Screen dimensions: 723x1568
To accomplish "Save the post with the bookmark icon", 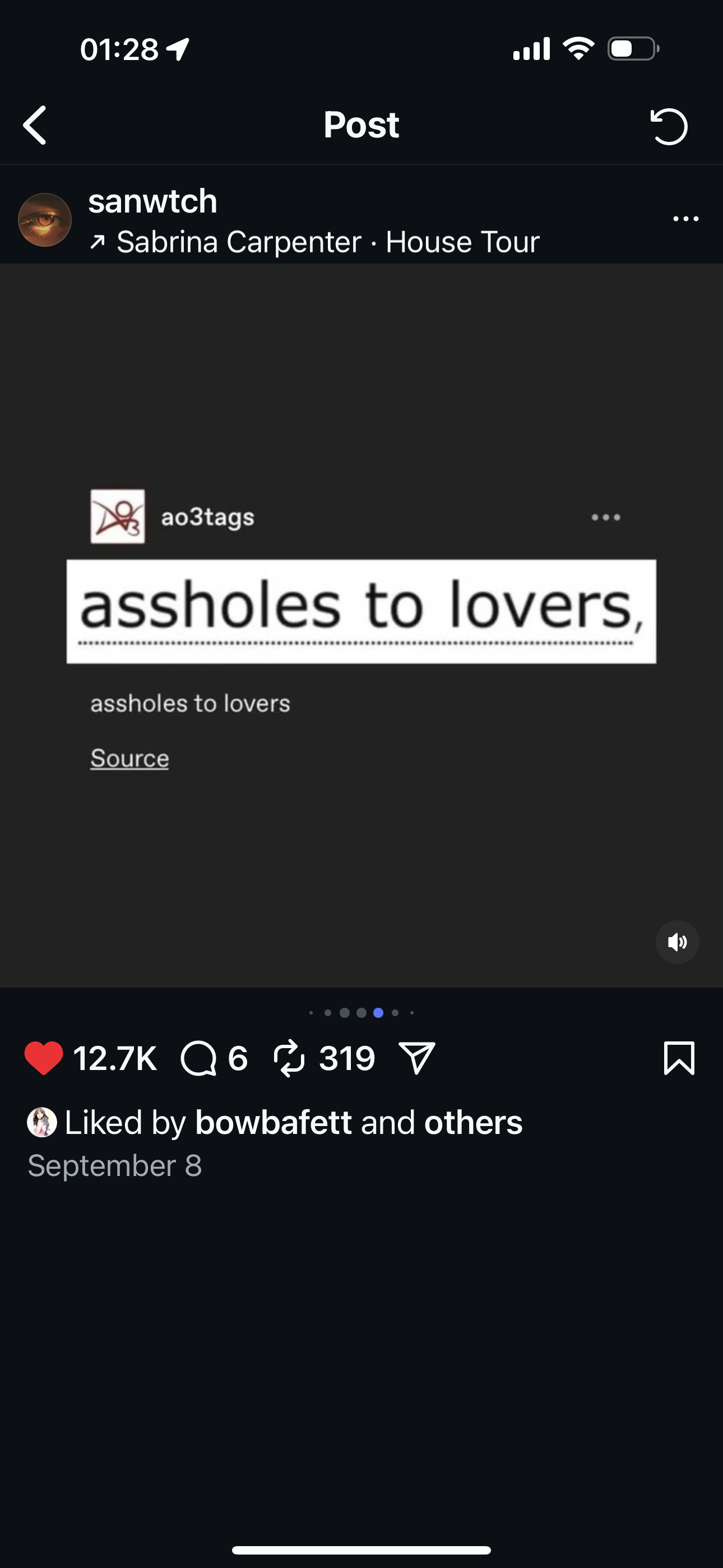I will point(679,1058).
